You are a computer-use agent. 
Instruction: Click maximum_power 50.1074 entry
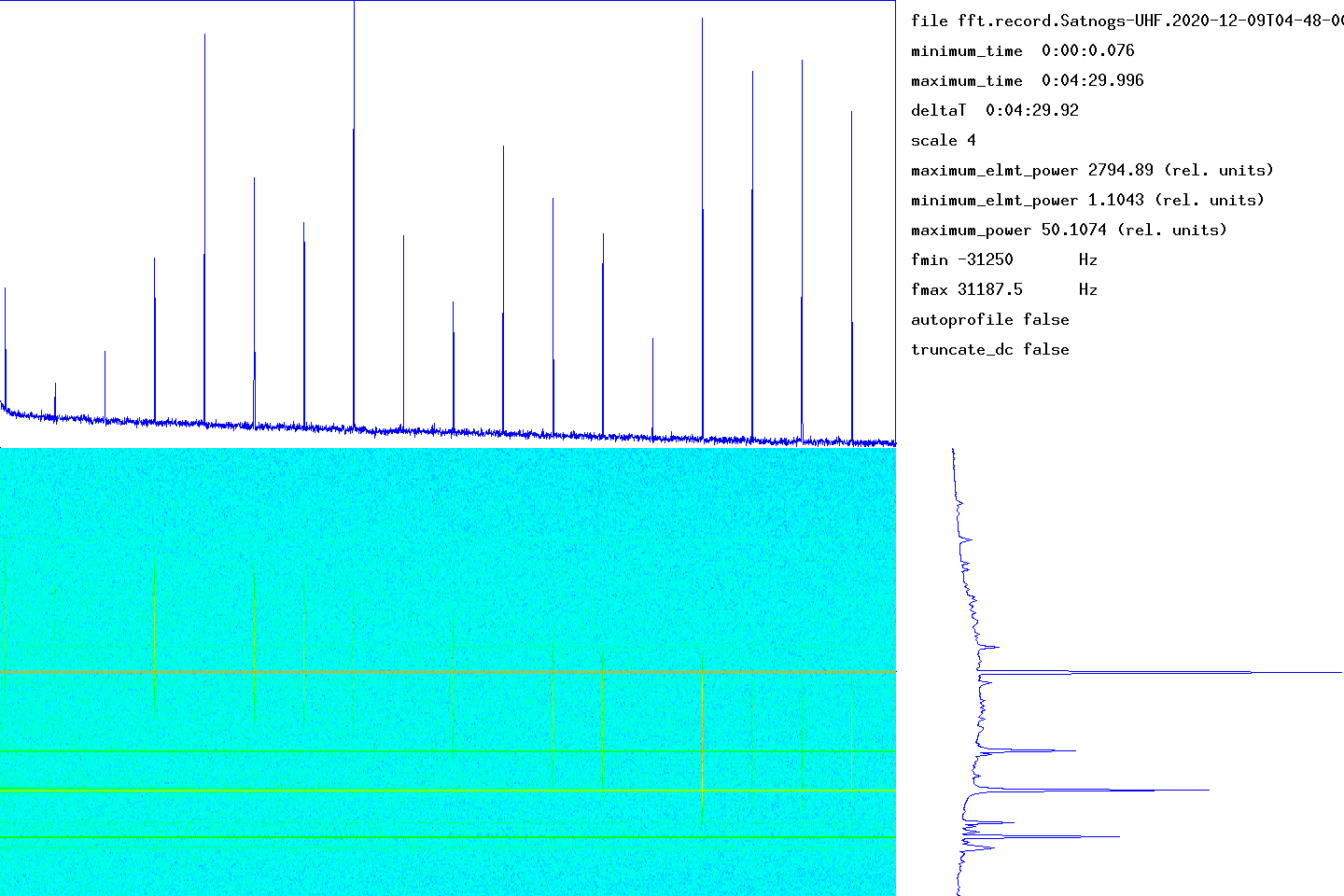click(x=1069, y=230)
